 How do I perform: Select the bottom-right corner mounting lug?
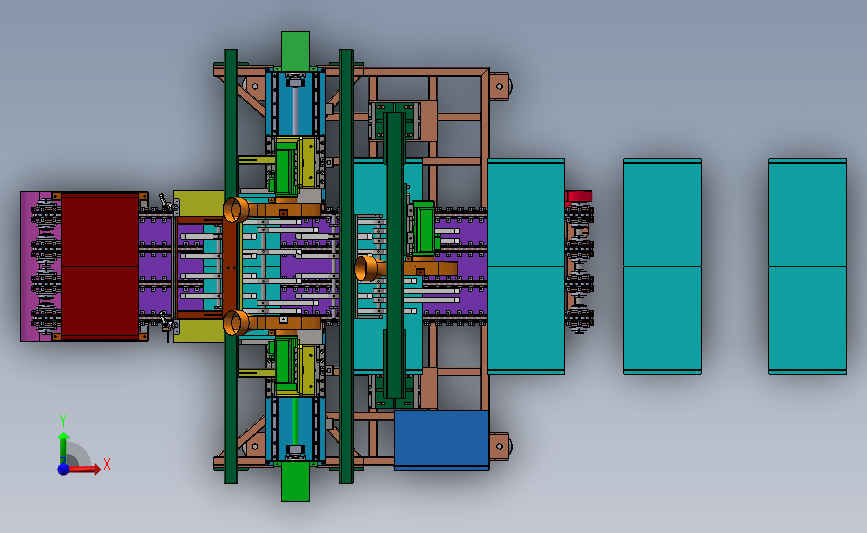click(x=499, y=446)
